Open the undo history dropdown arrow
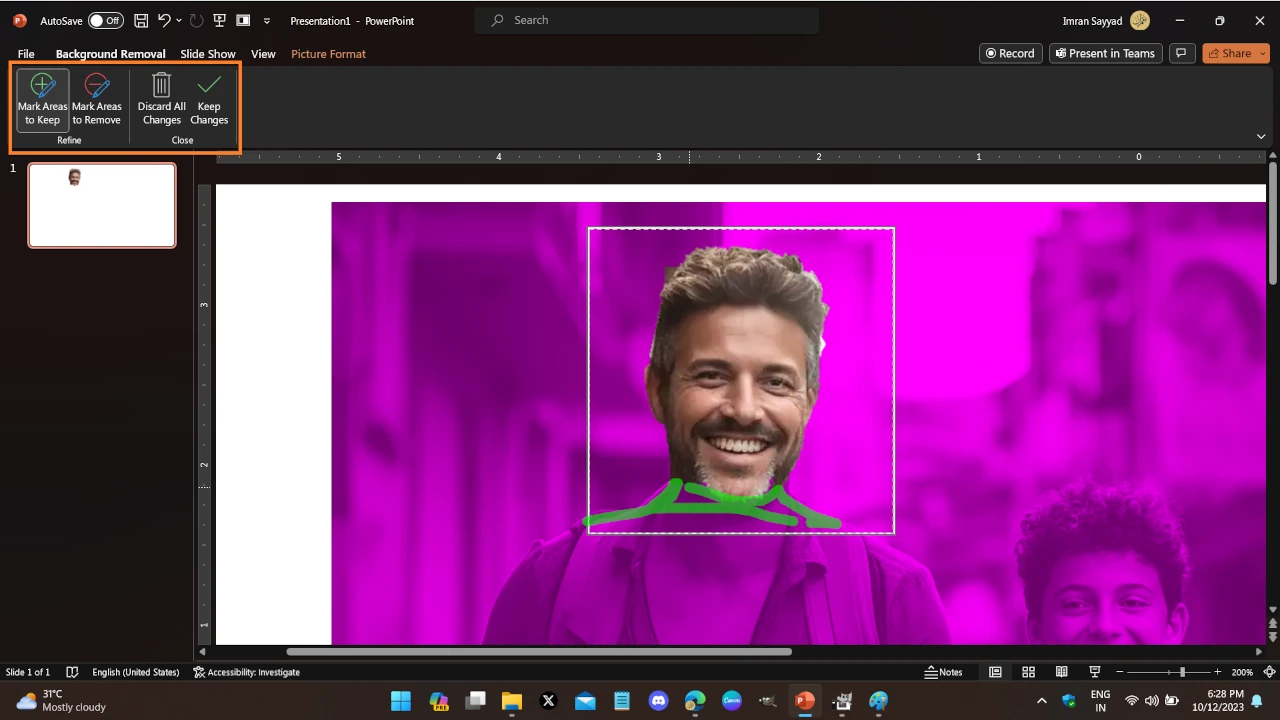Screen dimensions: 1280x720 tap(179, 20)
